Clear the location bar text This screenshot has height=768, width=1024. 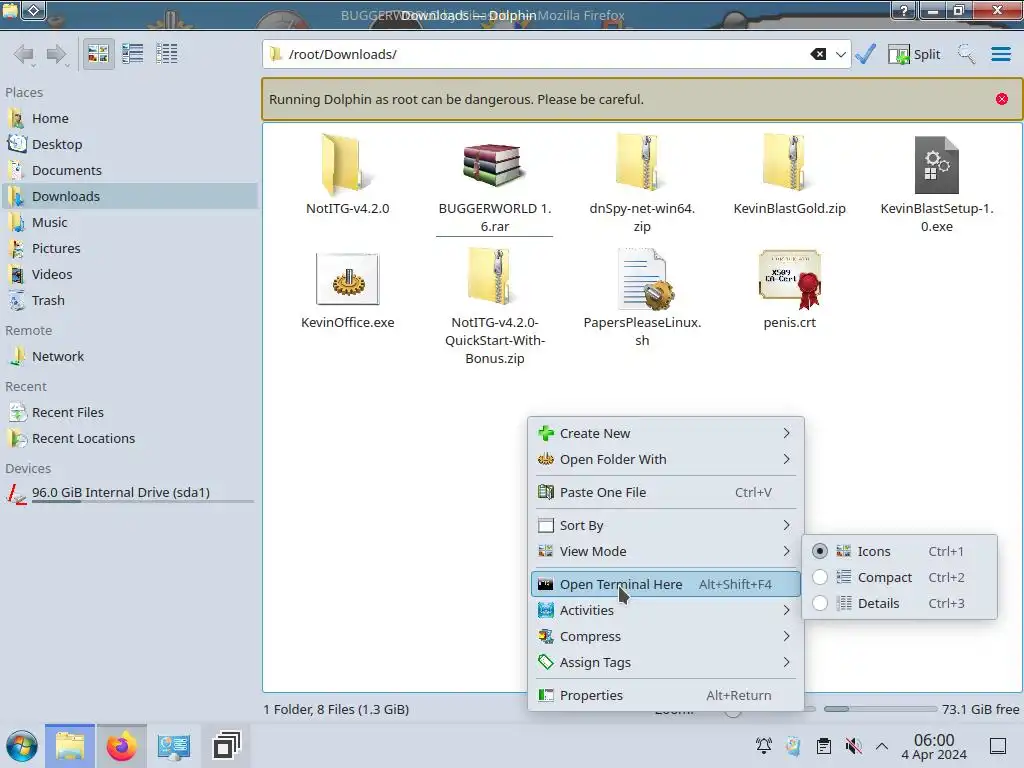point(818,54)
